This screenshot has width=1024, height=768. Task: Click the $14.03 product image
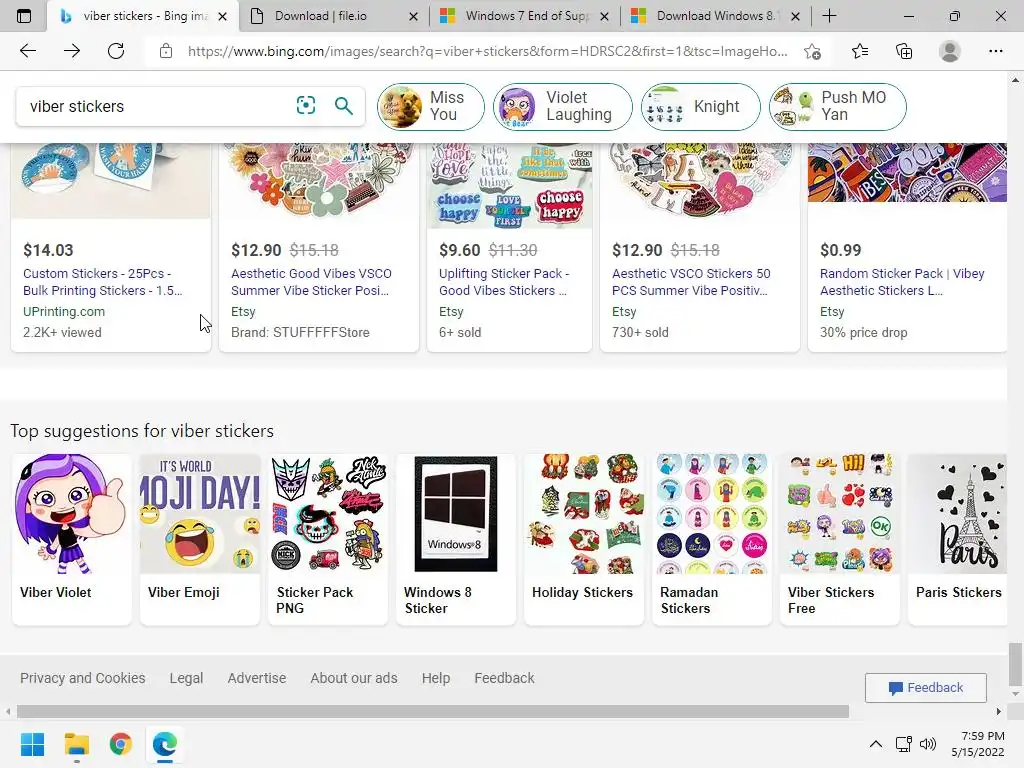coord(111,181)
